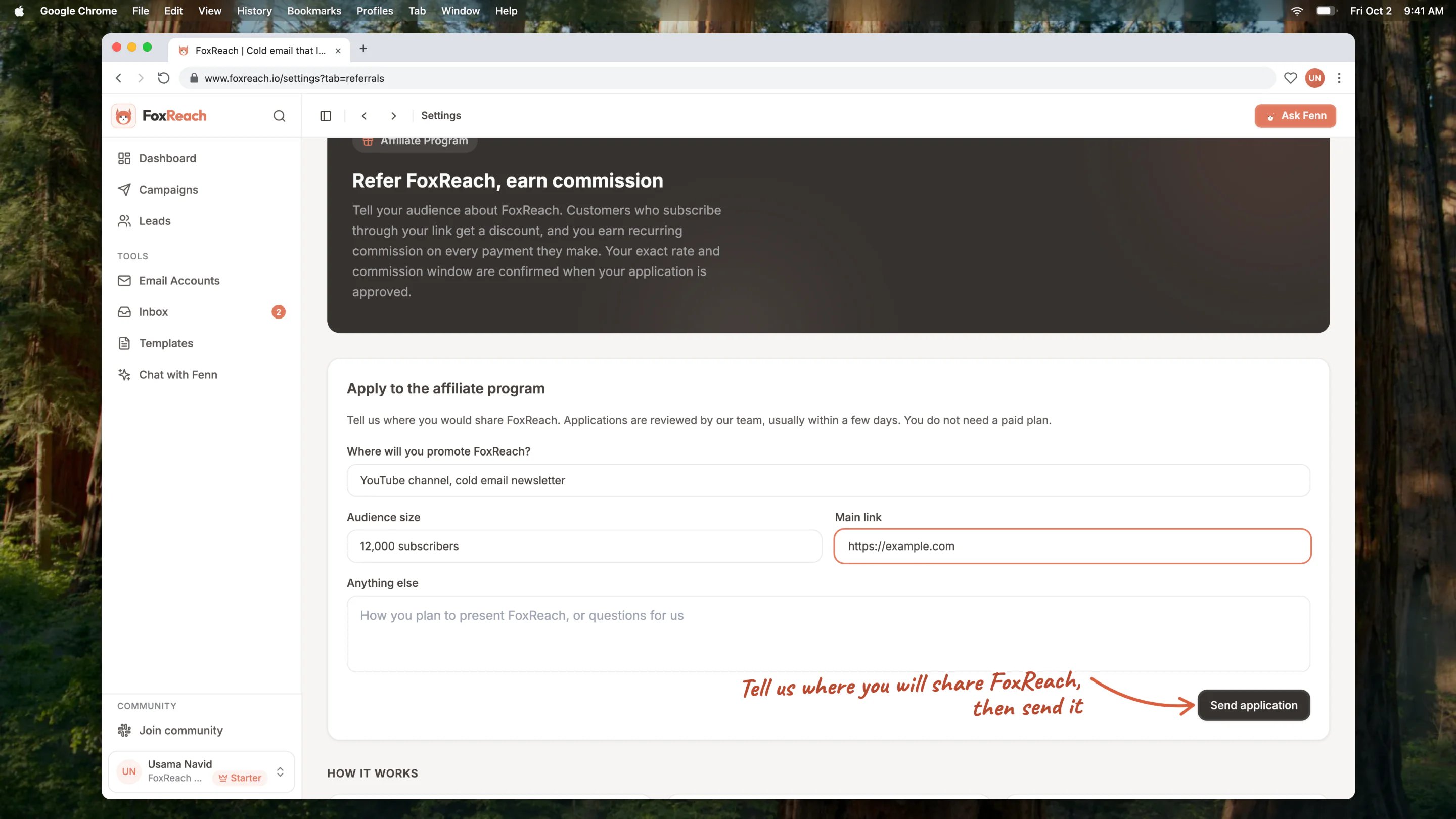Click the heart bookmark icon in address bar
Screen dimensions: 1456x819
click(x=1290, y=78)
